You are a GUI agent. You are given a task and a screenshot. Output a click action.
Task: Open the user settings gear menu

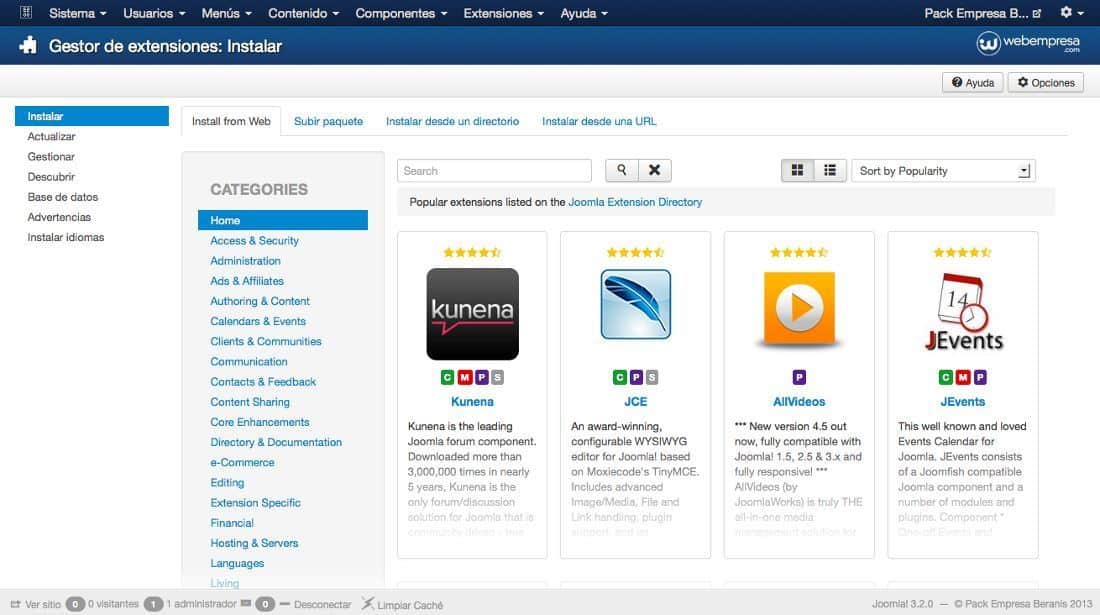tap(1071, 13)
